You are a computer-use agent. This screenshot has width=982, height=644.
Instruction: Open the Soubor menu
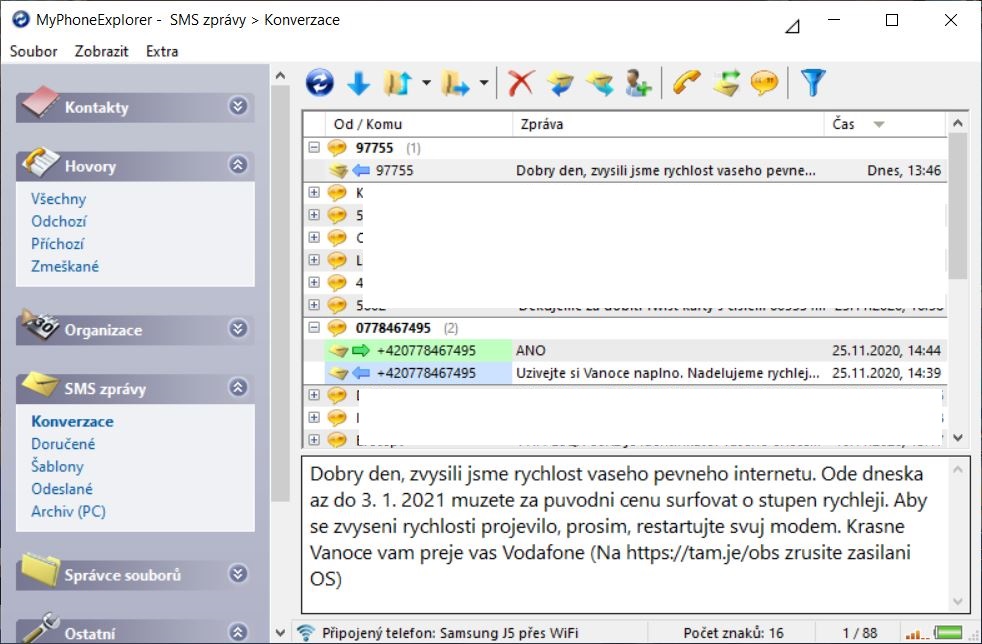(33, 51)
